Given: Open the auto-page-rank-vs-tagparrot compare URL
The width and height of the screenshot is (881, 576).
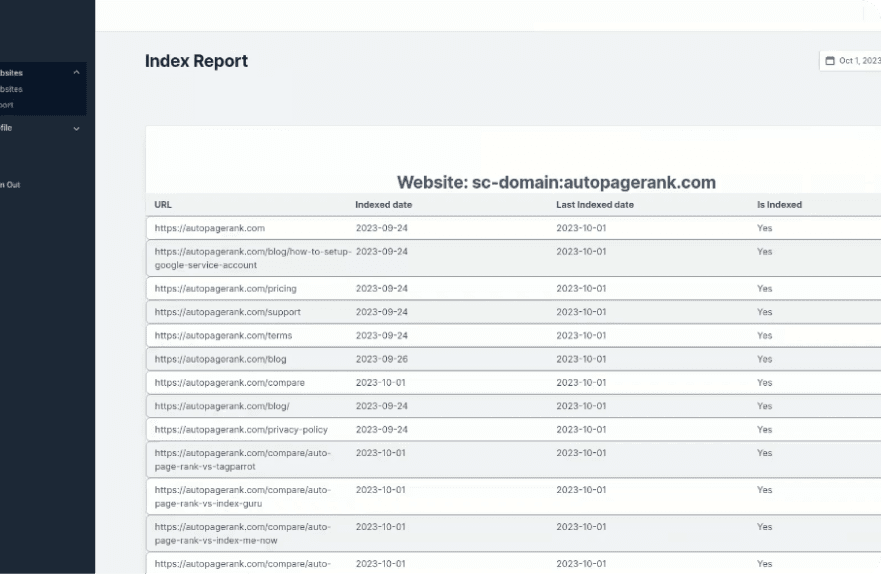Looking at the screenshot, I should (x=242, y=459).
